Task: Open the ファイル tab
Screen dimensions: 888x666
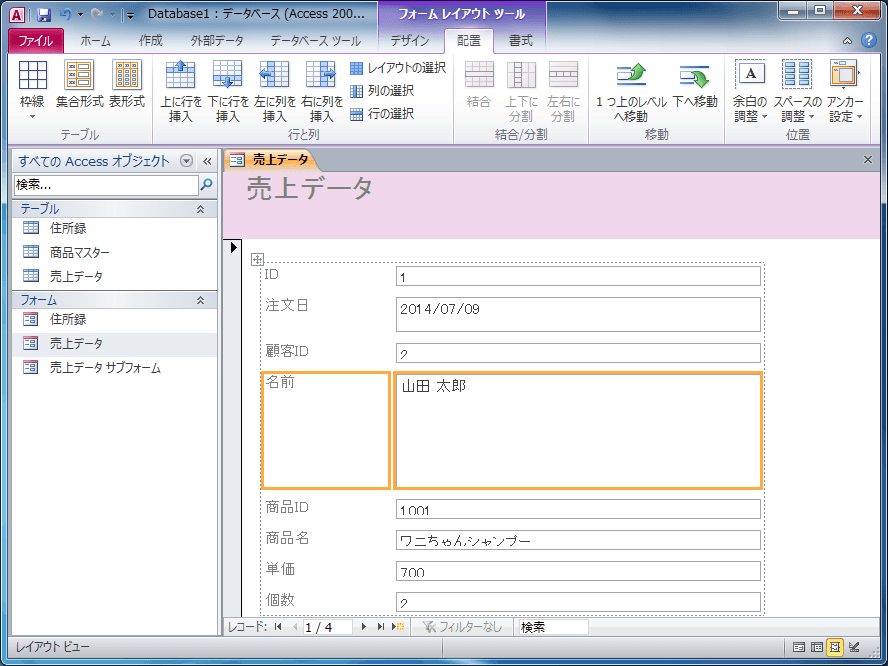Action: tap(36, 41)
